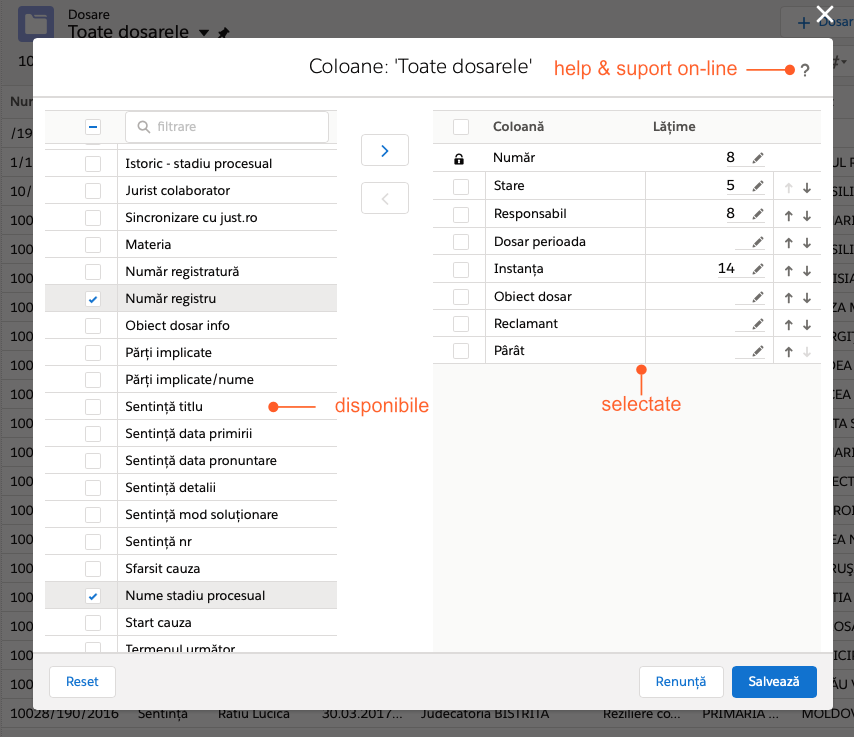Click width value 14 for Instanța

pos(726,269)
